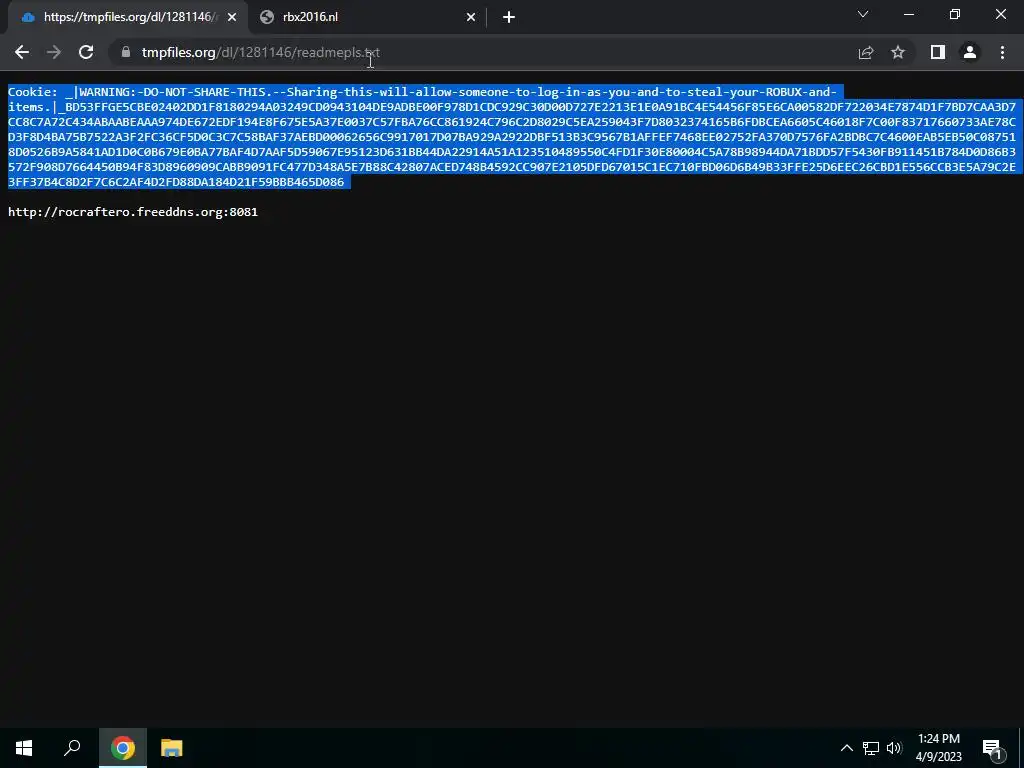This screenshot has width=1024, height=768.
Task: Click the Chrome taskbar icon
Action: 123,748
